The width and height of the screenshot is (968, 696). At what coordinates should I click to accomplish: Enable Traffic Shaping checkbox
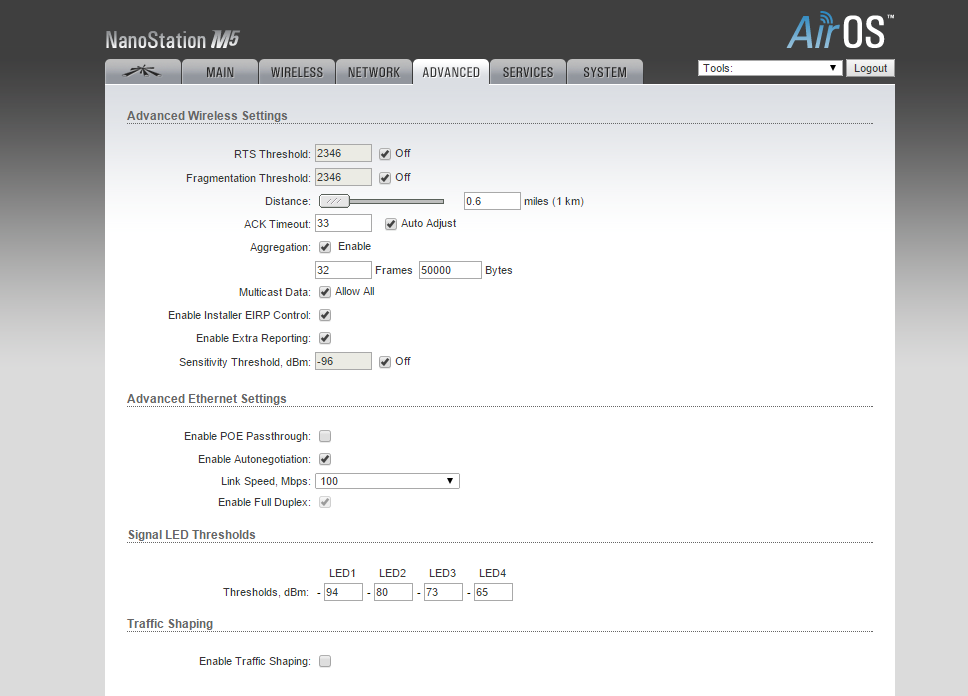coord(325,661)
